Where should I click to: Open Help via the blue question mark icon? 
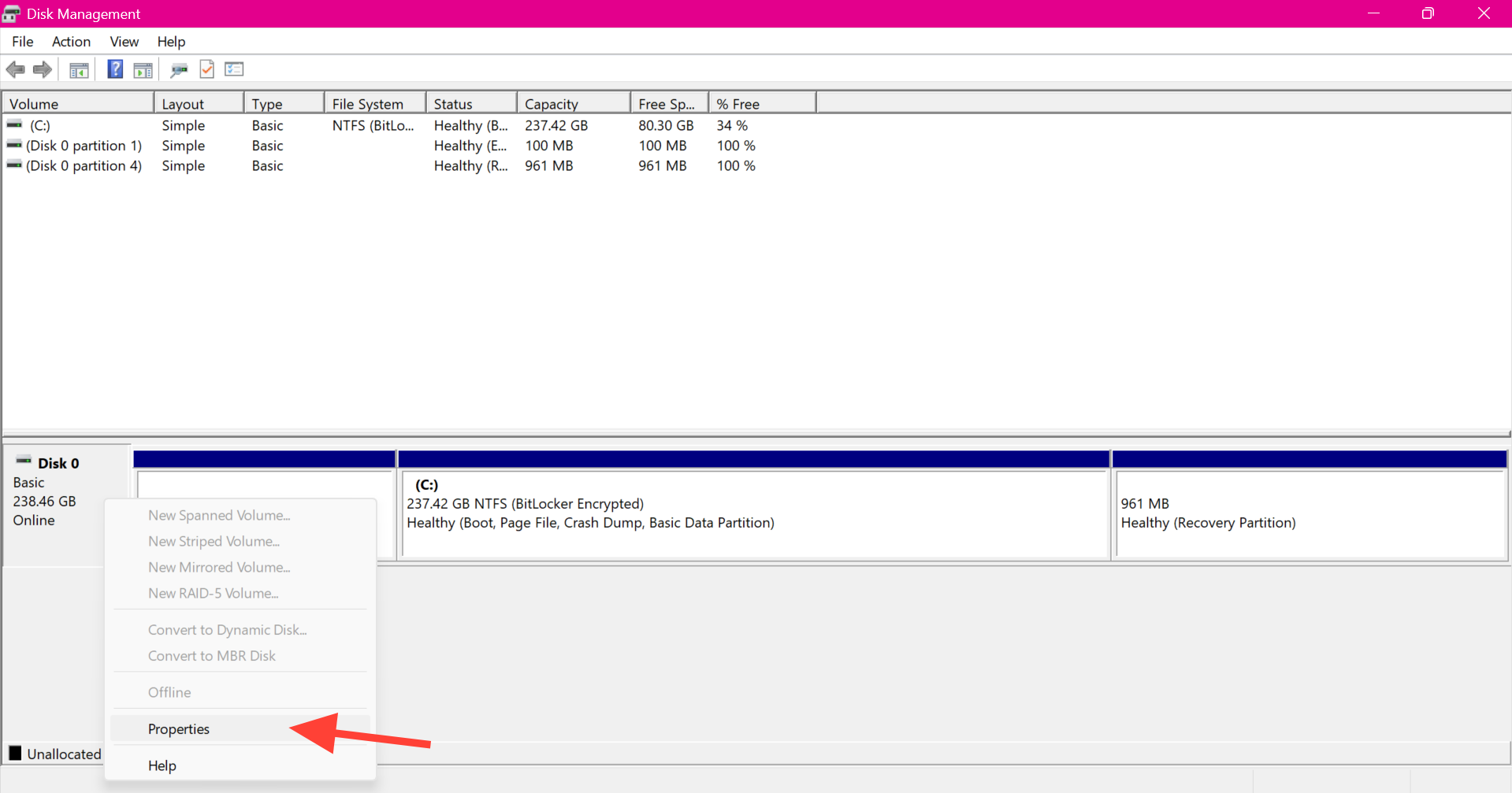pyautogui.click(x=115, y=69)
